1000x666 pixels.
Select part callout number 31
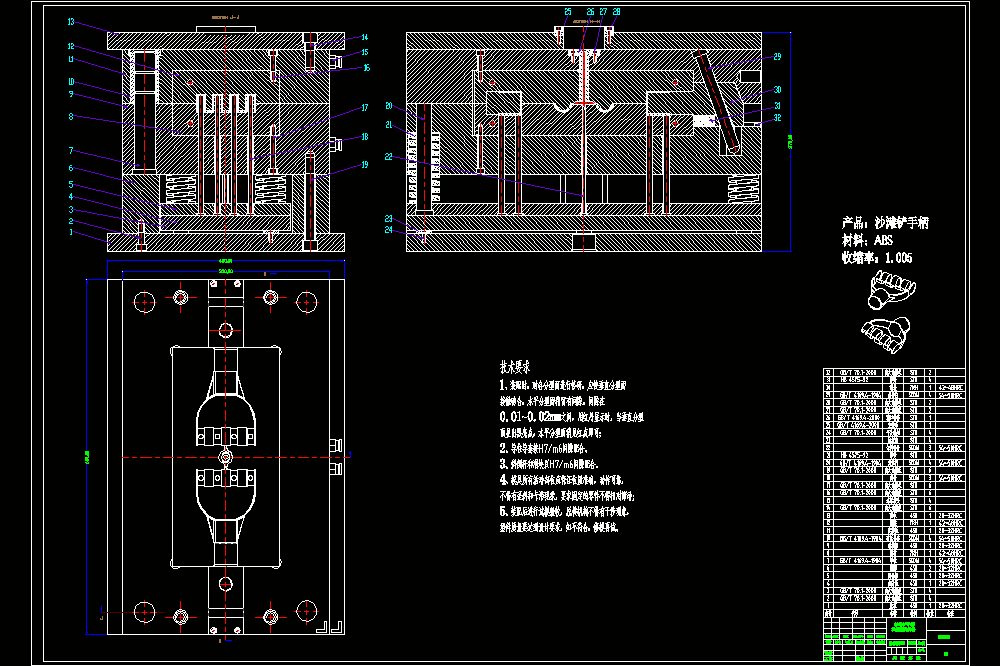777,106
